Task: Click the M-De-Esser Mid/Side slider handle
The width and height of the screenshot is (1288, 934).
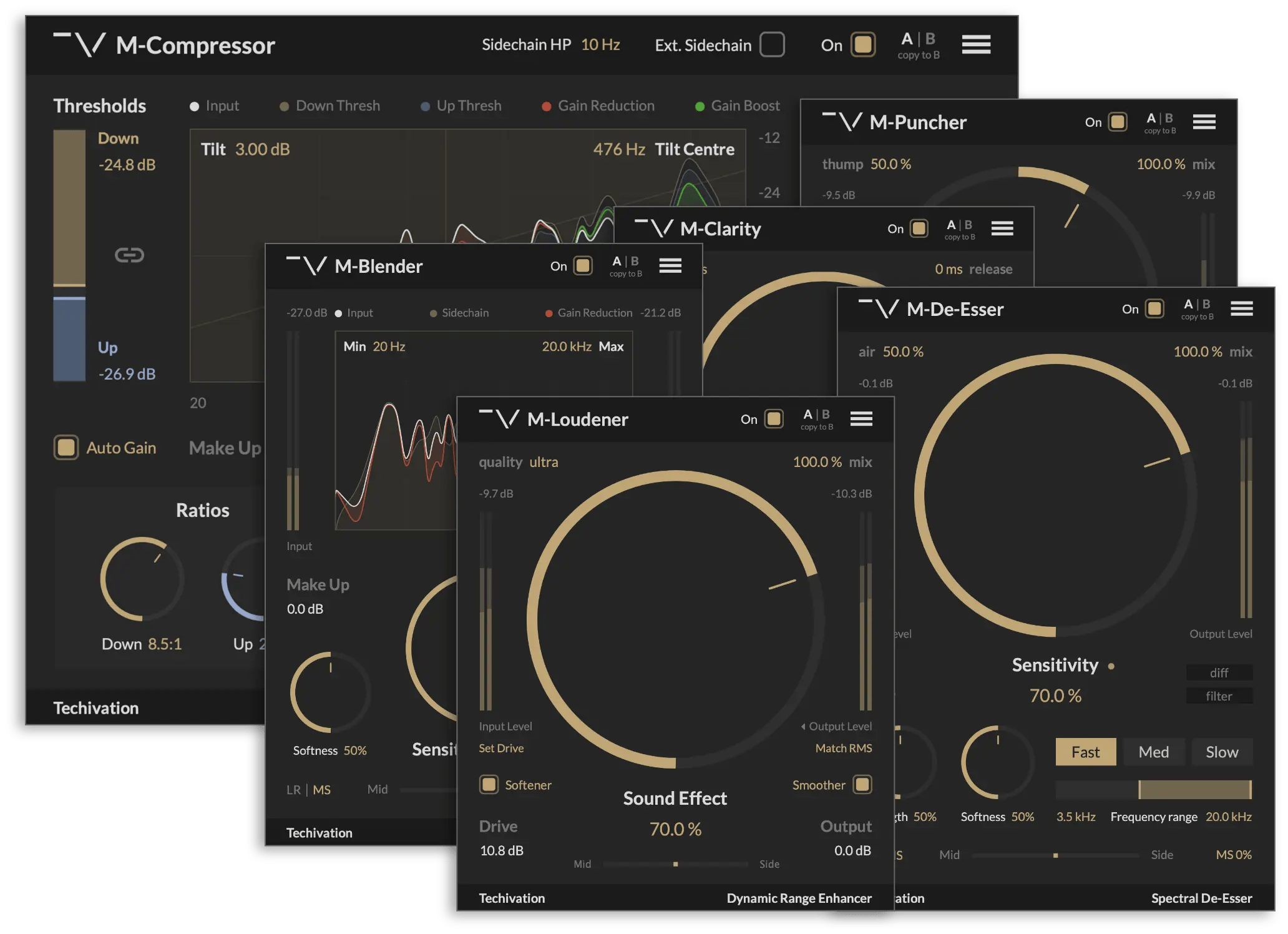Action: coord(1055,855)
